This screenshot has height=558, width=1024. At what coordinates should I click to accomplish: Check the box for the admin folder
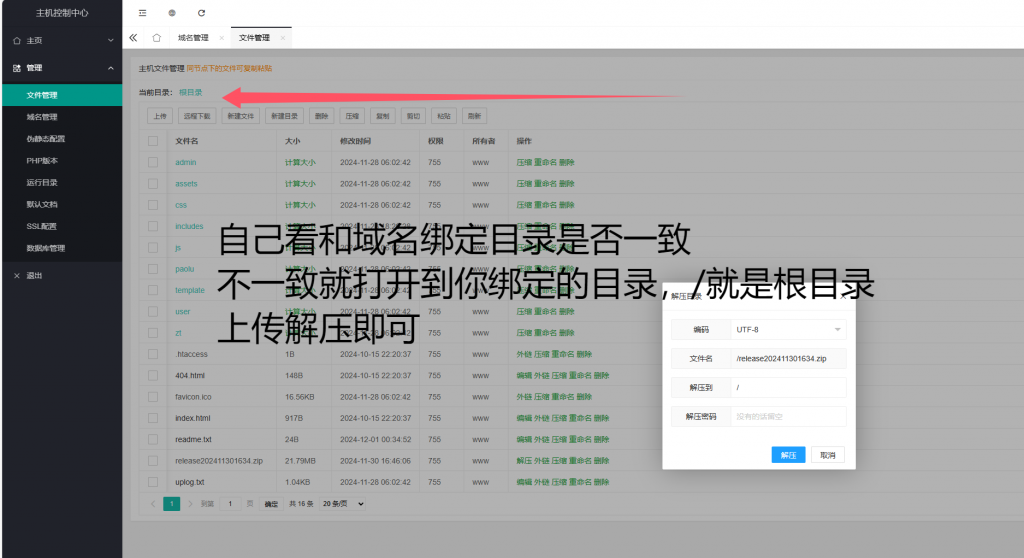click(x=153, y=162)
